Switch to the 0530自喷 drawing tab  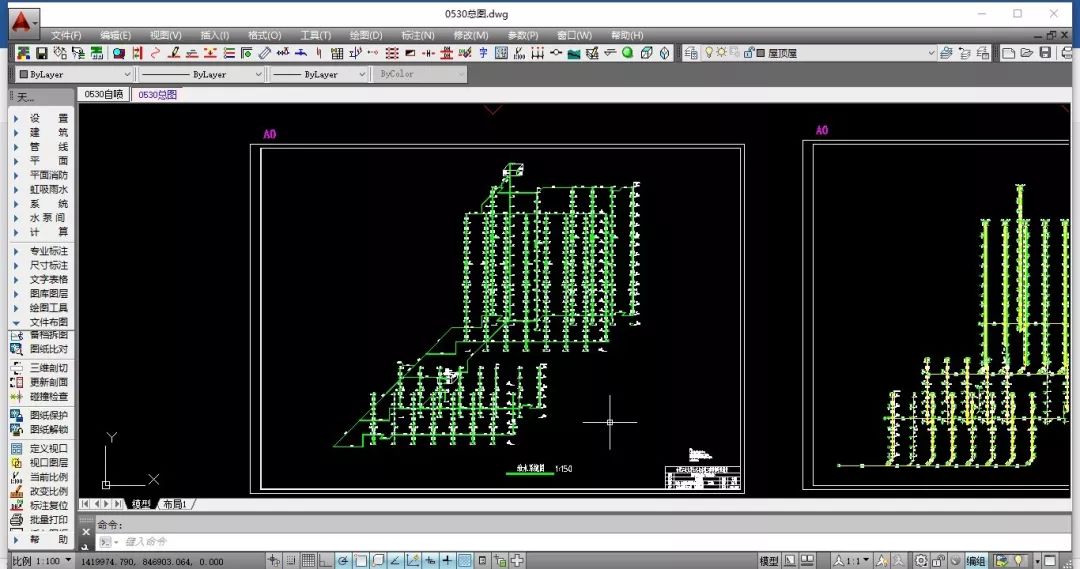click(x=103, y=94)
